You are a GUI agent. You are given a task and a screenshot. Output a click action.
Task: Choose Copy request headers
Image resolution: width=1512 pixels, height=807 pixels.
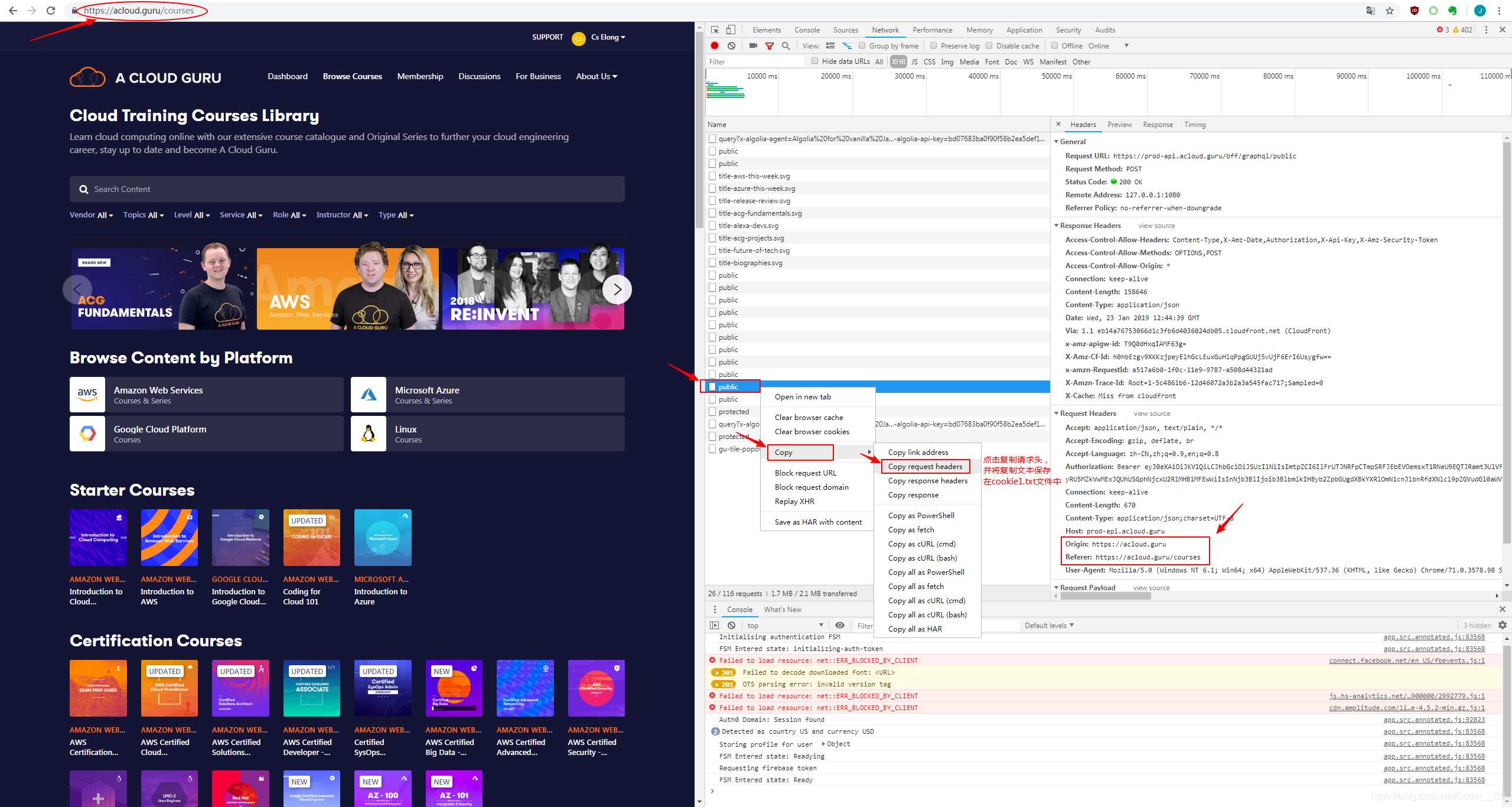[x=925, y=467]
